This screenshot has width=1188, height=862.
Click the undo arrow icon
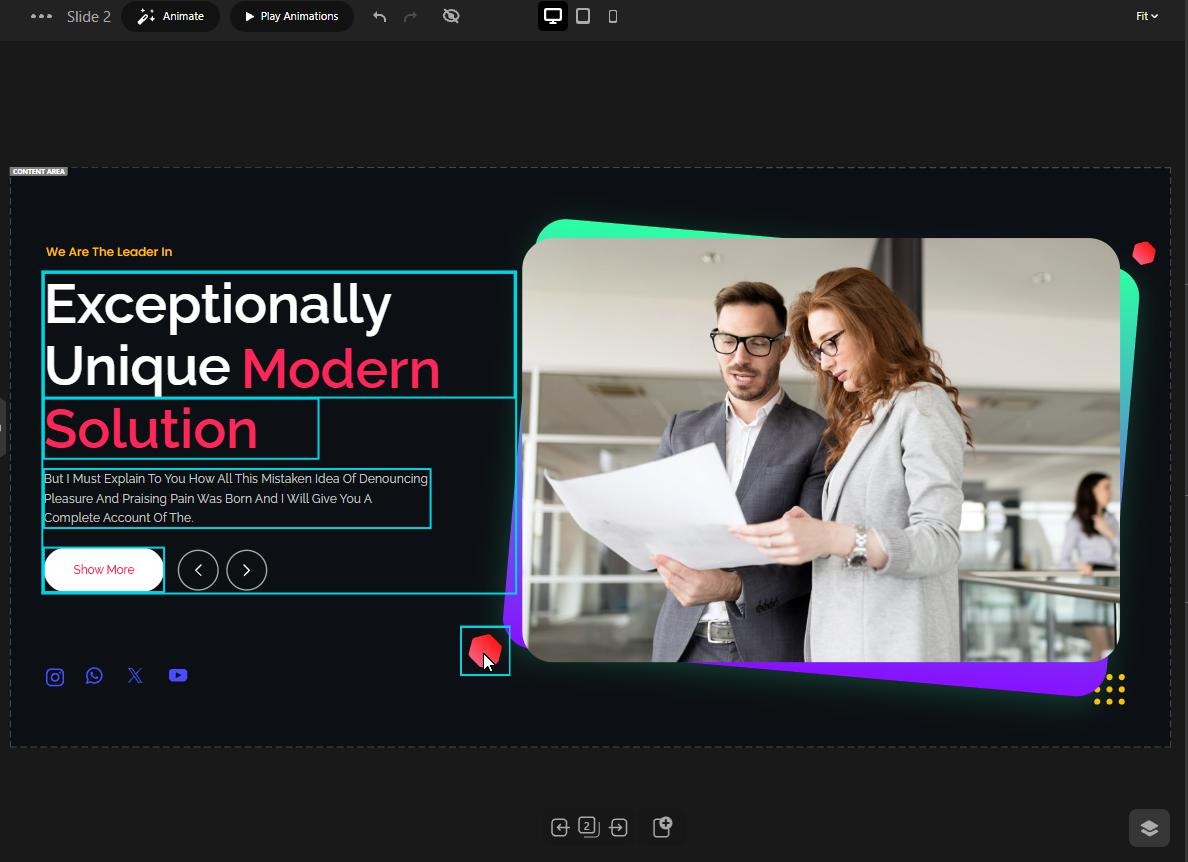click(380, 16)
